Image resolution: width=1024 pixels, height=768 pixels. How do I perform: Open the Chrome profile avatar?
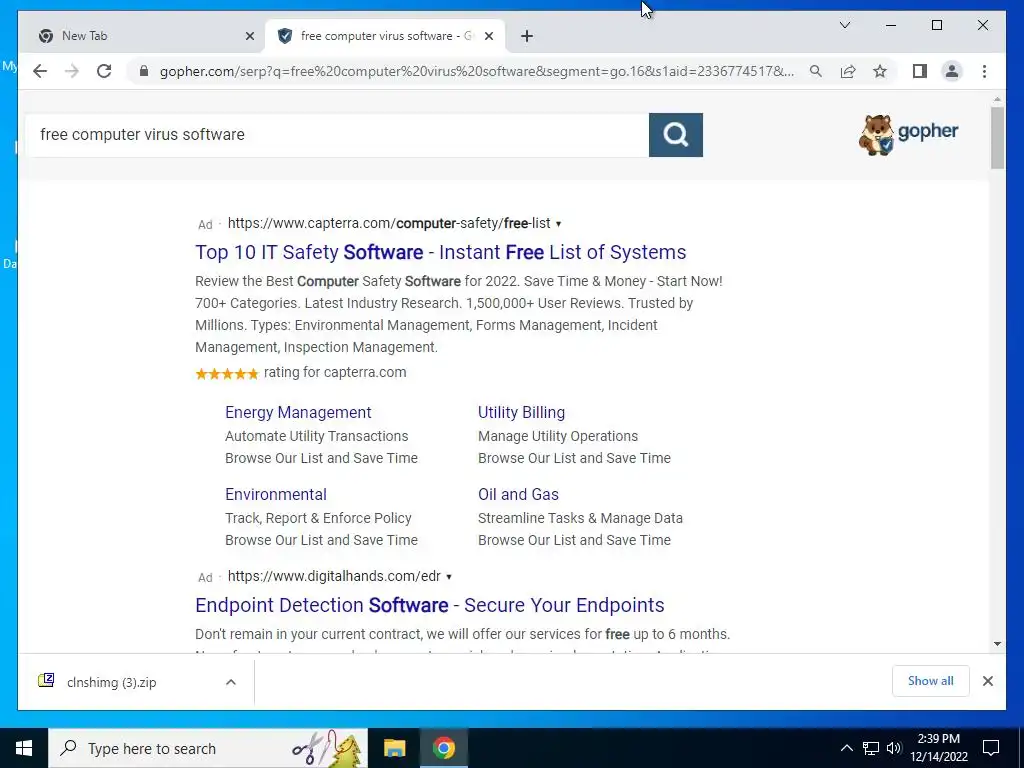pyautogui.click(x=952, y=71)
